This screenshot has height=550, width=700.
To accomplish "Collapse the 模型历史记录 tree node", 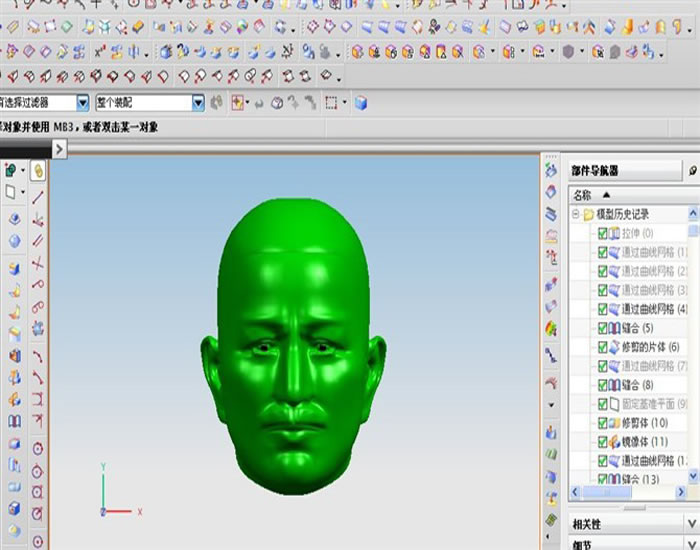I will tap(576, 214).
